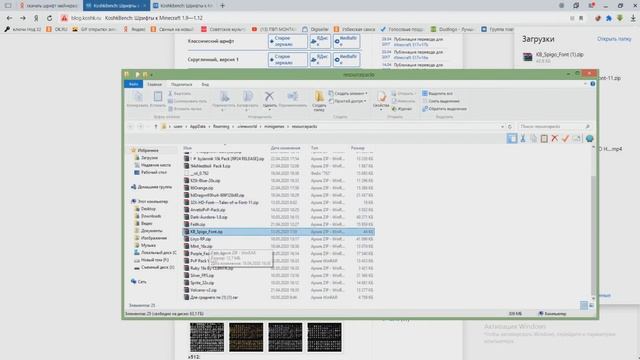Click the first Classic font mirror button

[x=287, y=41]
